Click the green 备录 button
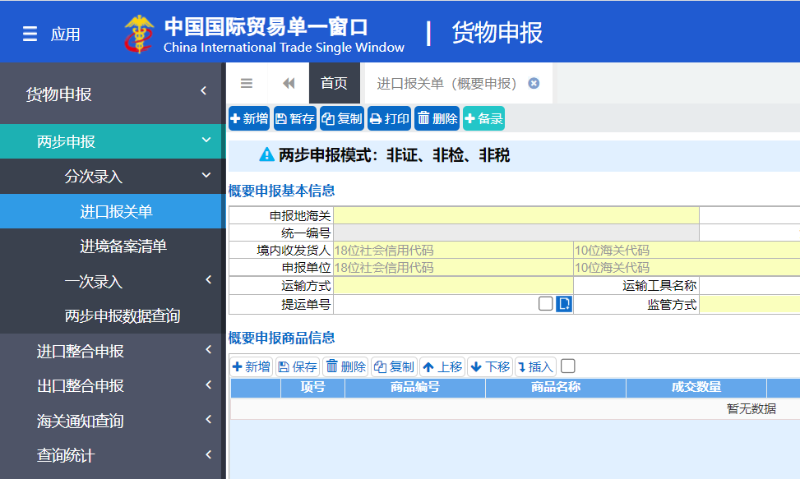 [484, 119]
